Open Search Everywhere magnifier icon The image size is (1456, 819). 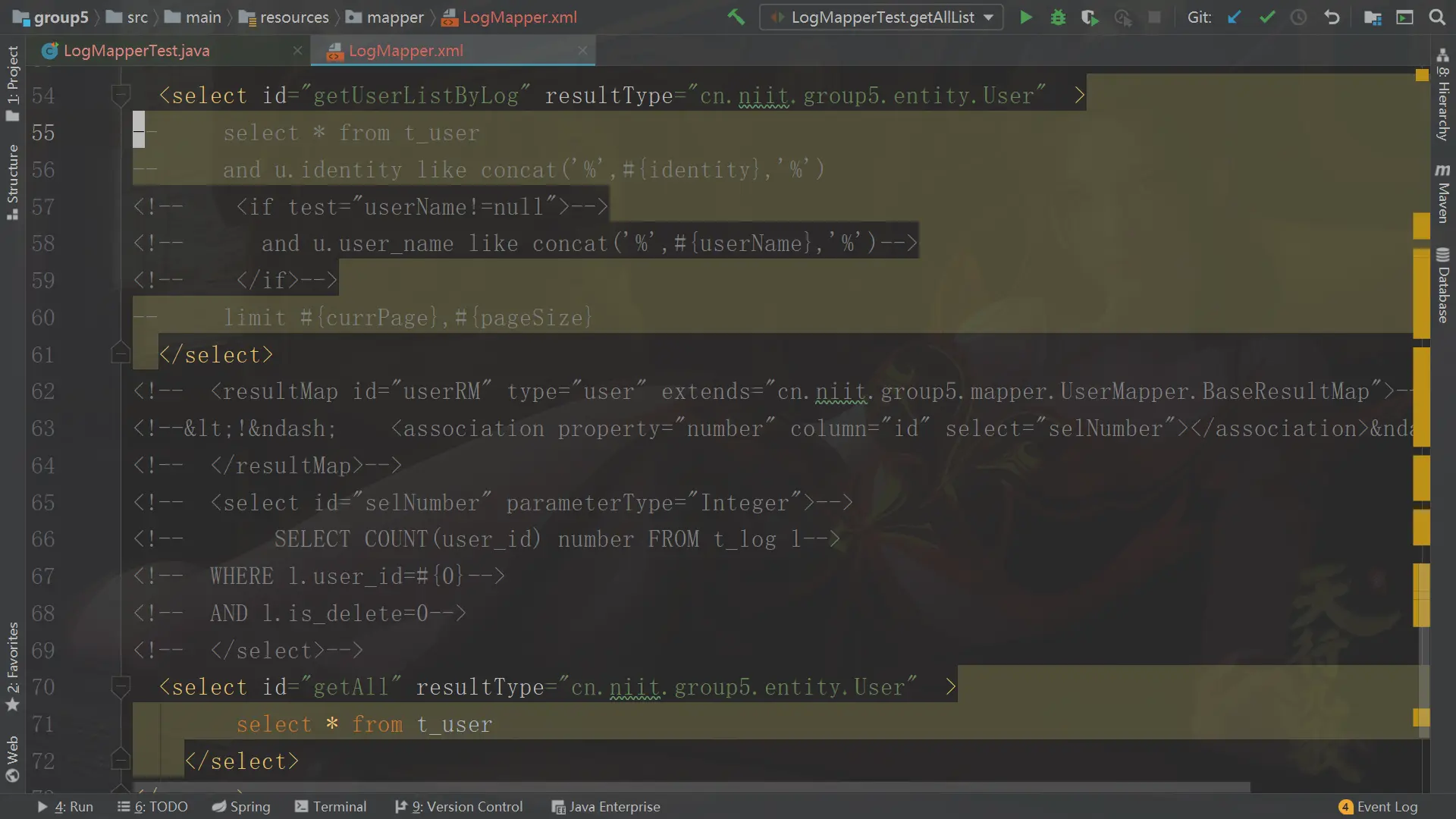click(x=1437, y=17)
